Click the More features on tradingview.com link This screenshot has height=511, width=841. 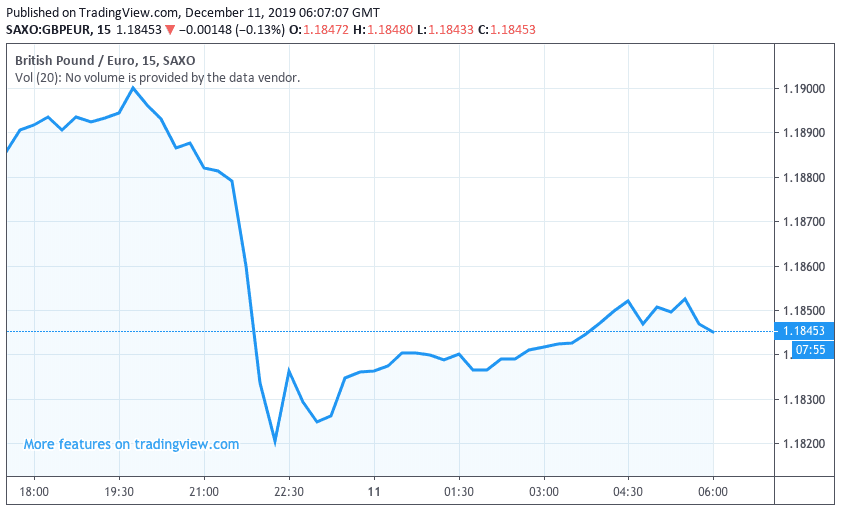pos(131,444)
